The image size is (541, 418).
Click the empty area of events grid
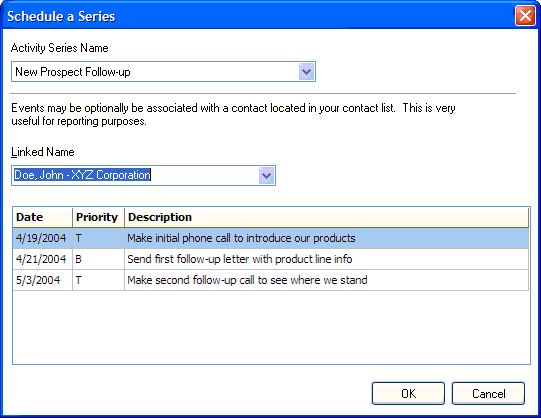pyautogui.click(x=270, y=327)
